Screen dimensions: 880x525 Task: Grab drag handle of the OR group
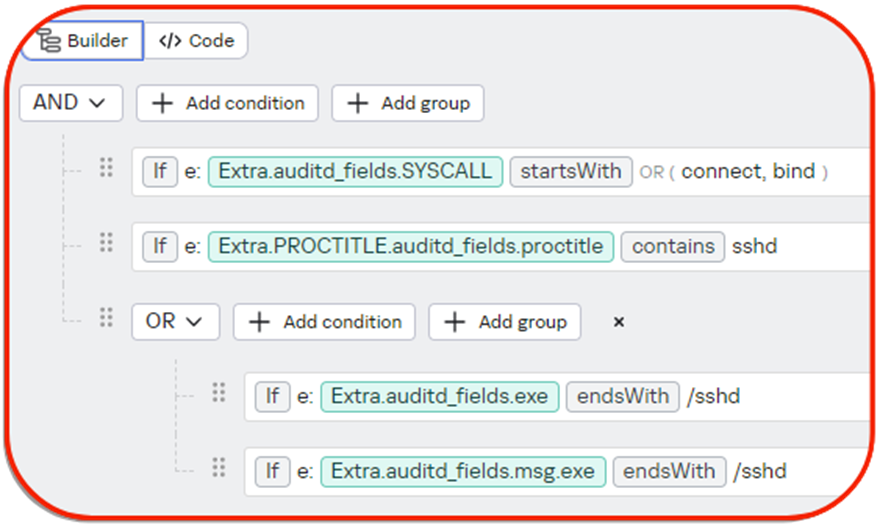tap(106, 318)
